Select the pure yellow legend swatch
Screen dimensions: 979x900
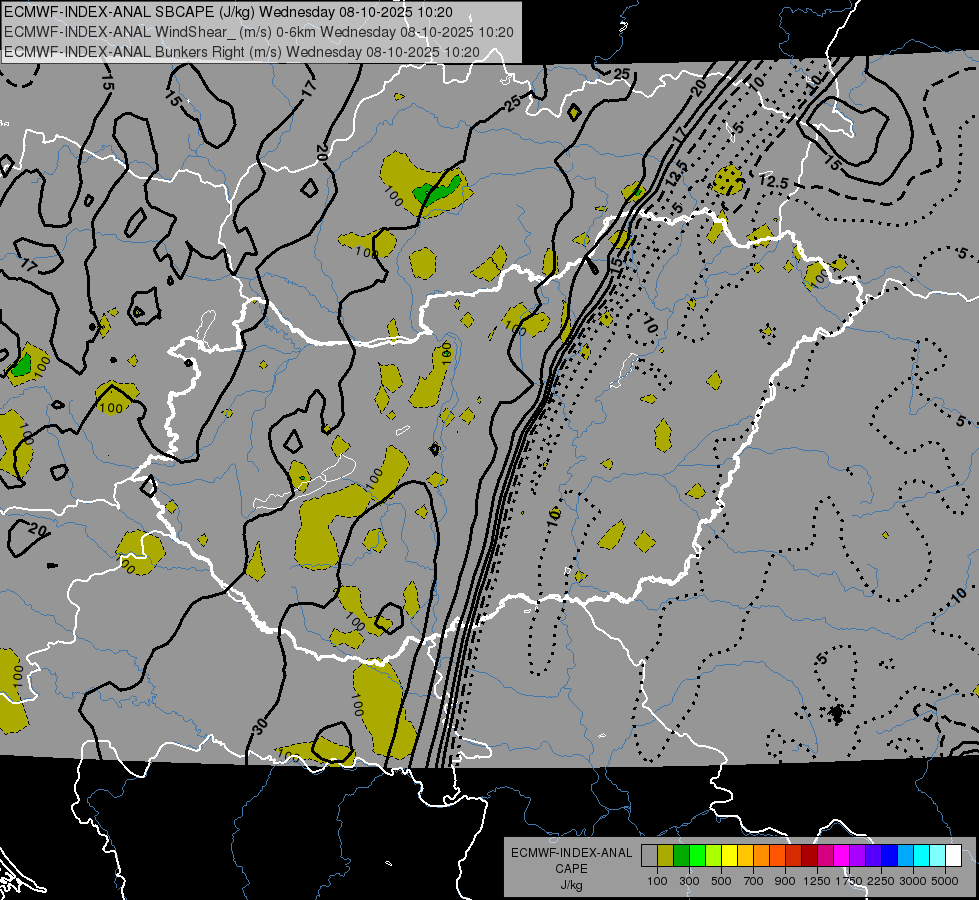click(x=729, y=855)
